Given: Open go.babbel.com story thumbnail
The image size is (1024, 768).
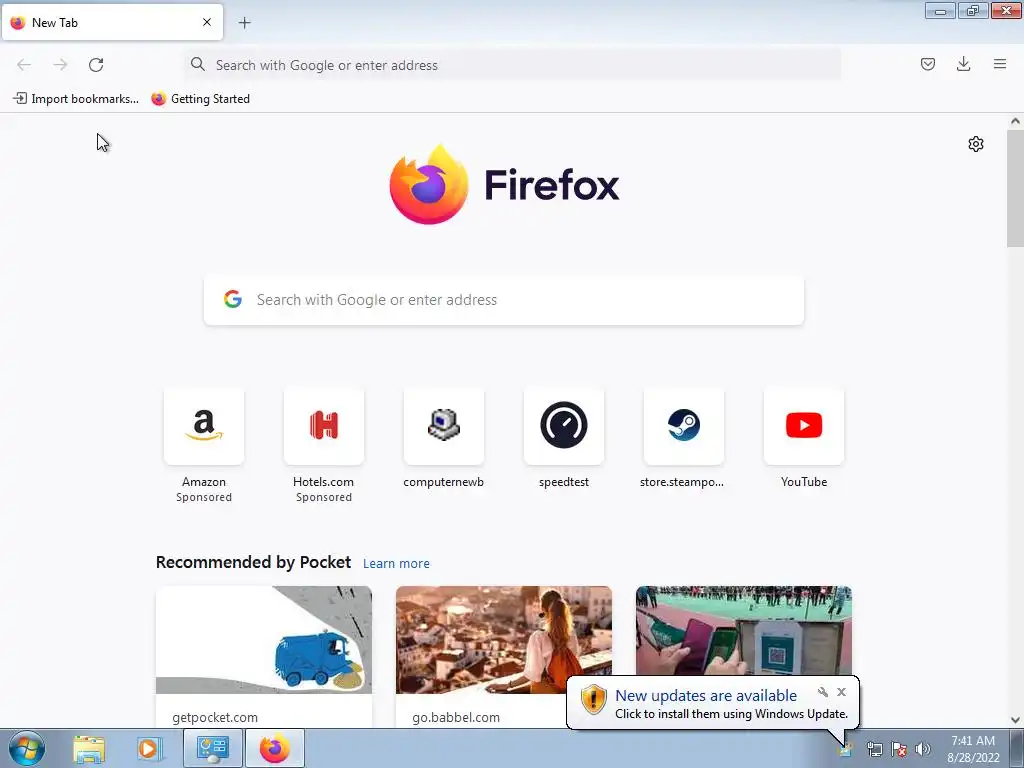Looking at the screenshot, I should coord(504,640).
